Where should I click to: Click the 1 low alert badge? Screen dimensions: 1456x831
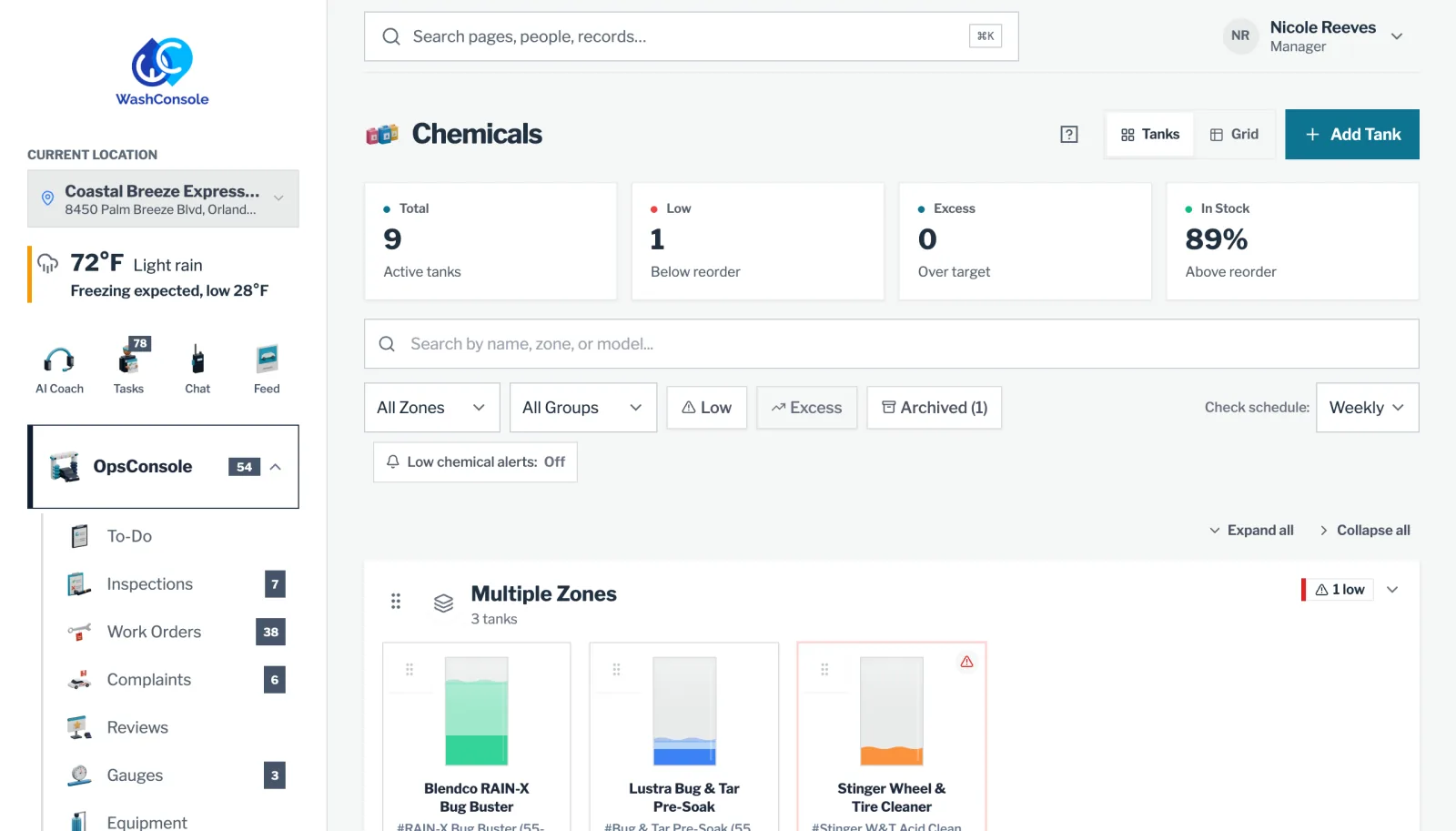click(1337, 590)
